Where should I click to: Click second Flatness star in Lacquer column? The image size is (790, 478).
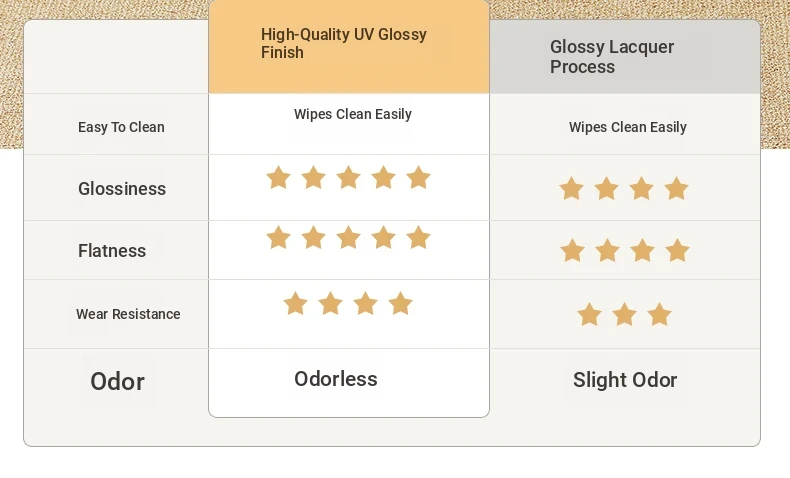pyautogui.click(x=607, y=251)
